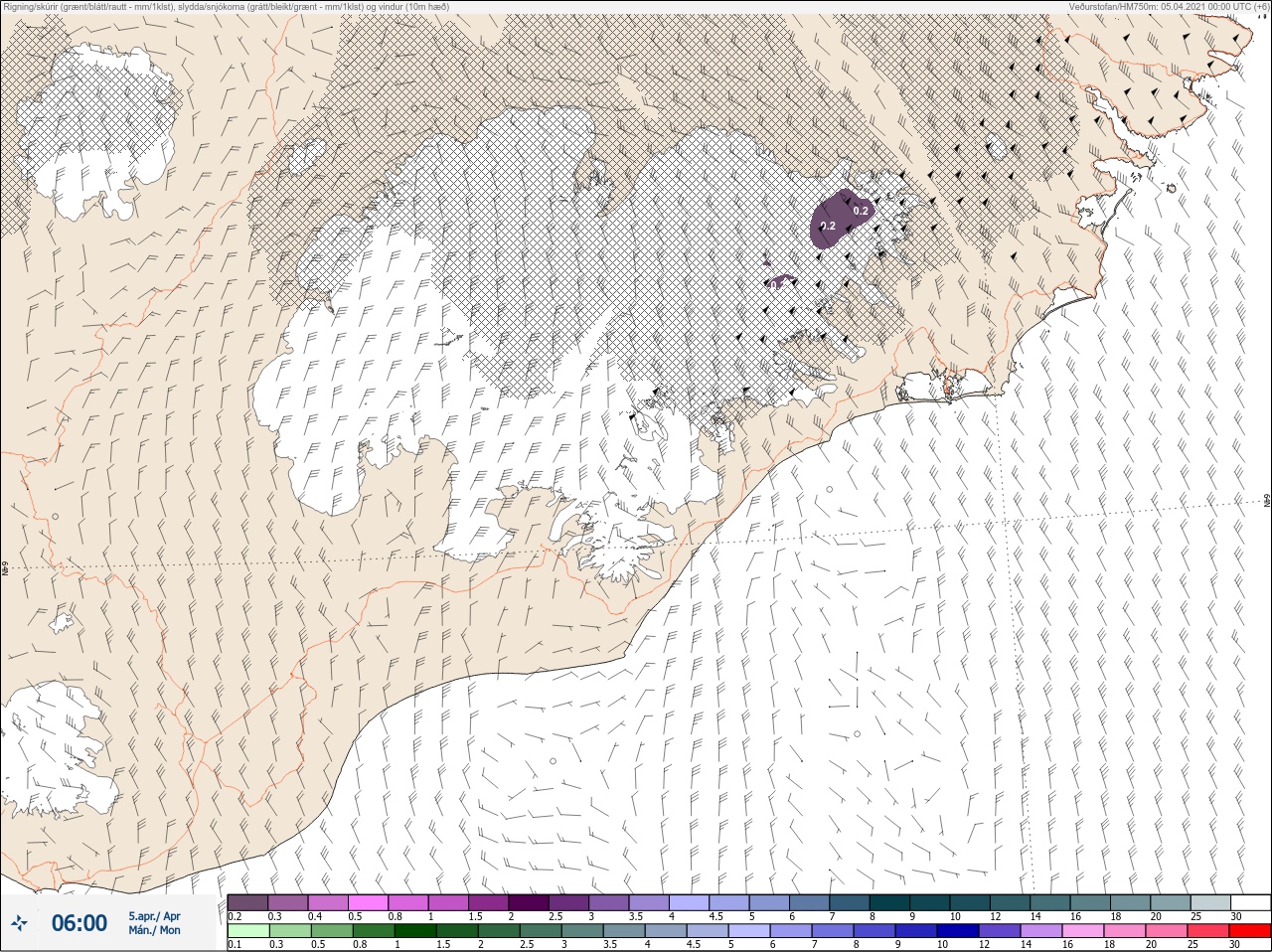Select the bright pink 0.5 swatch, upper scale
This screenshot has height=952, width=1272.
coord(369,902)
